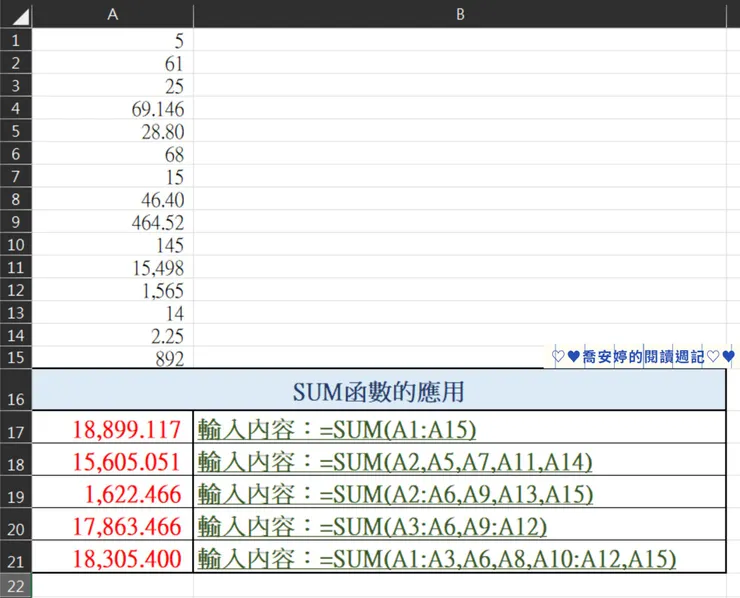This screenshot has height=598, width=740.
Task: Click the red result 18,899.117
Action: point(112,427)
